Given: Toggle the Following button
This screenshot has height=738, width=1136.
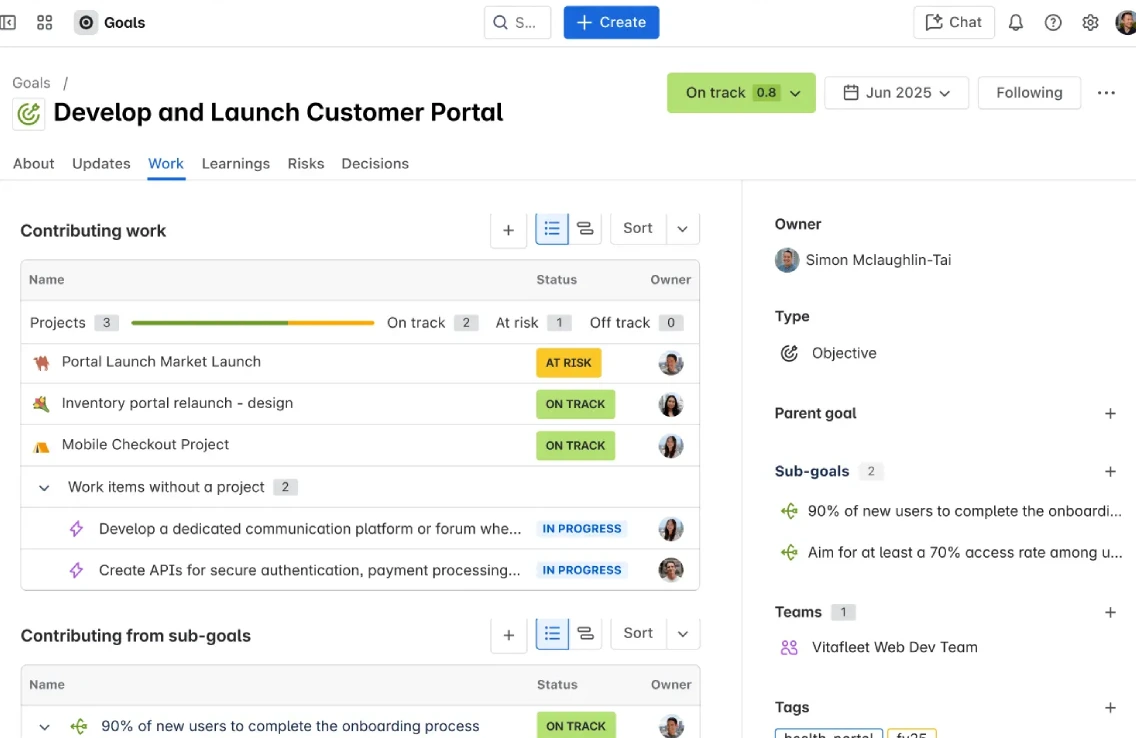Looking at the screenshot, I should pos(1029,93).
